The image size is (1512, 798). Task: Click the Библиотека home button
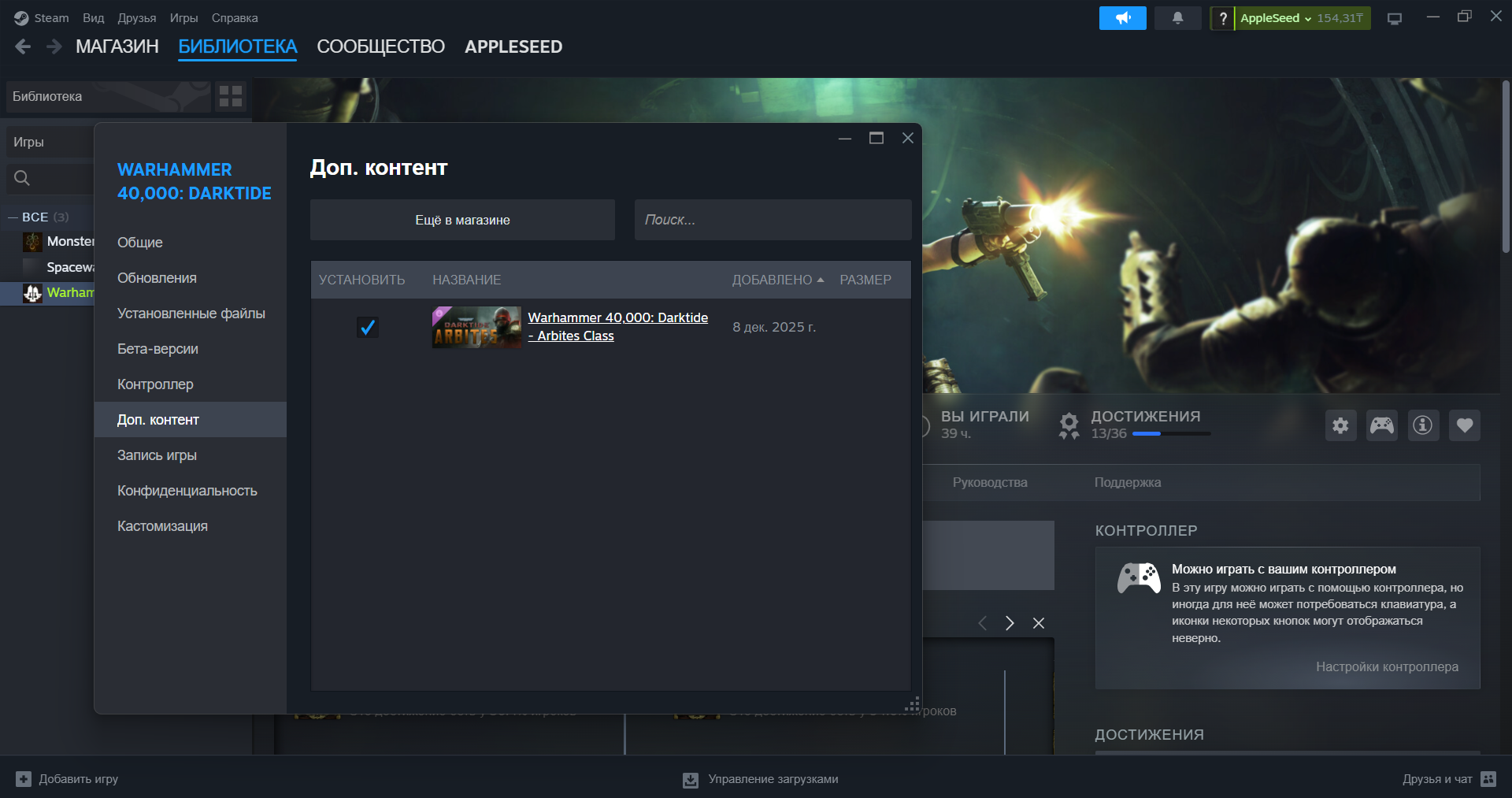click(x=109, y=96)
